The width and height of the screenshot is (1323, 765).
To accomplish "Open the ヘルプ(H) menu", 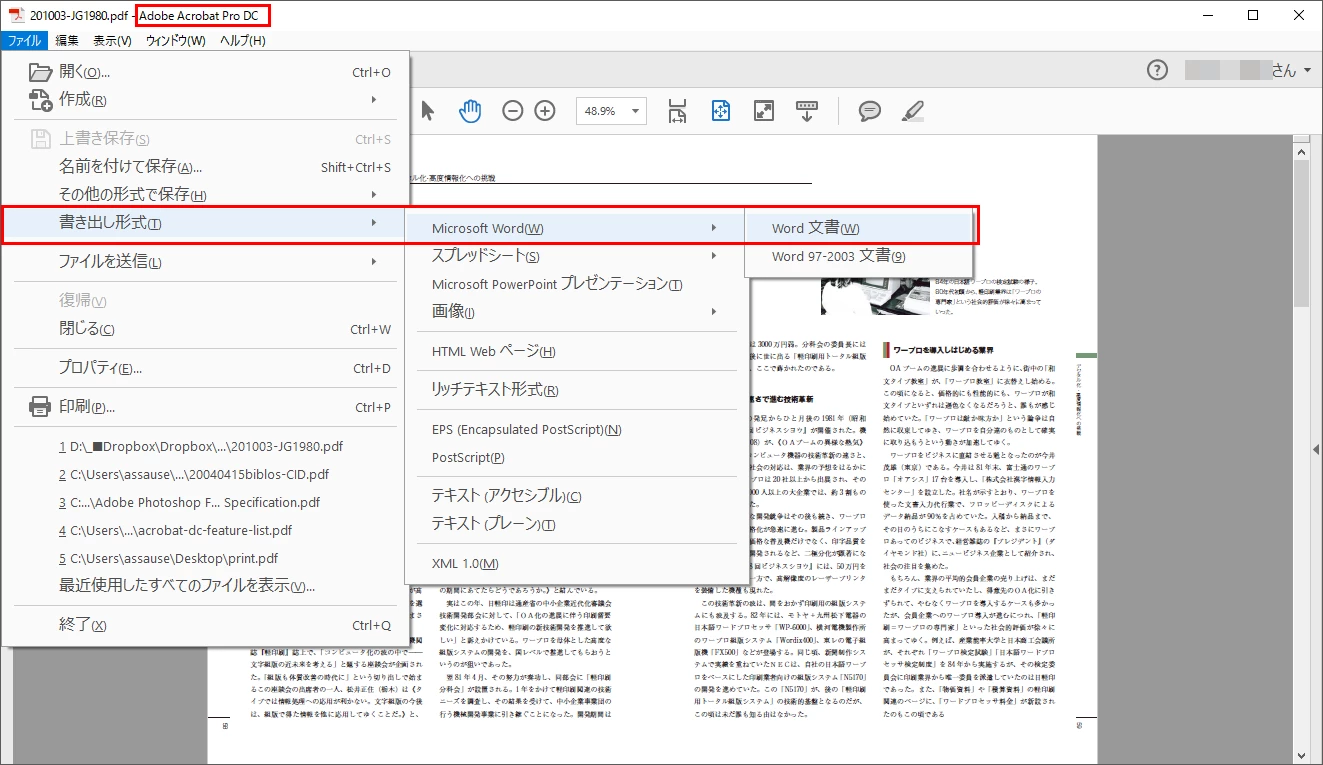I will (x=243, y=41).
